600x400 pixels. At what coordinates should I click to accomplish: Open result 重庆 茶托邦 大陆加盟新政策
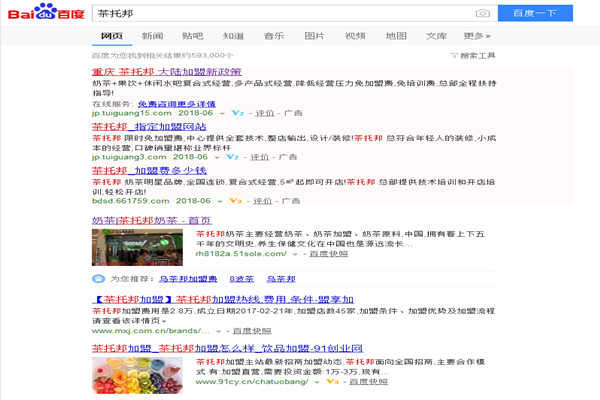(x=166, y=72)
